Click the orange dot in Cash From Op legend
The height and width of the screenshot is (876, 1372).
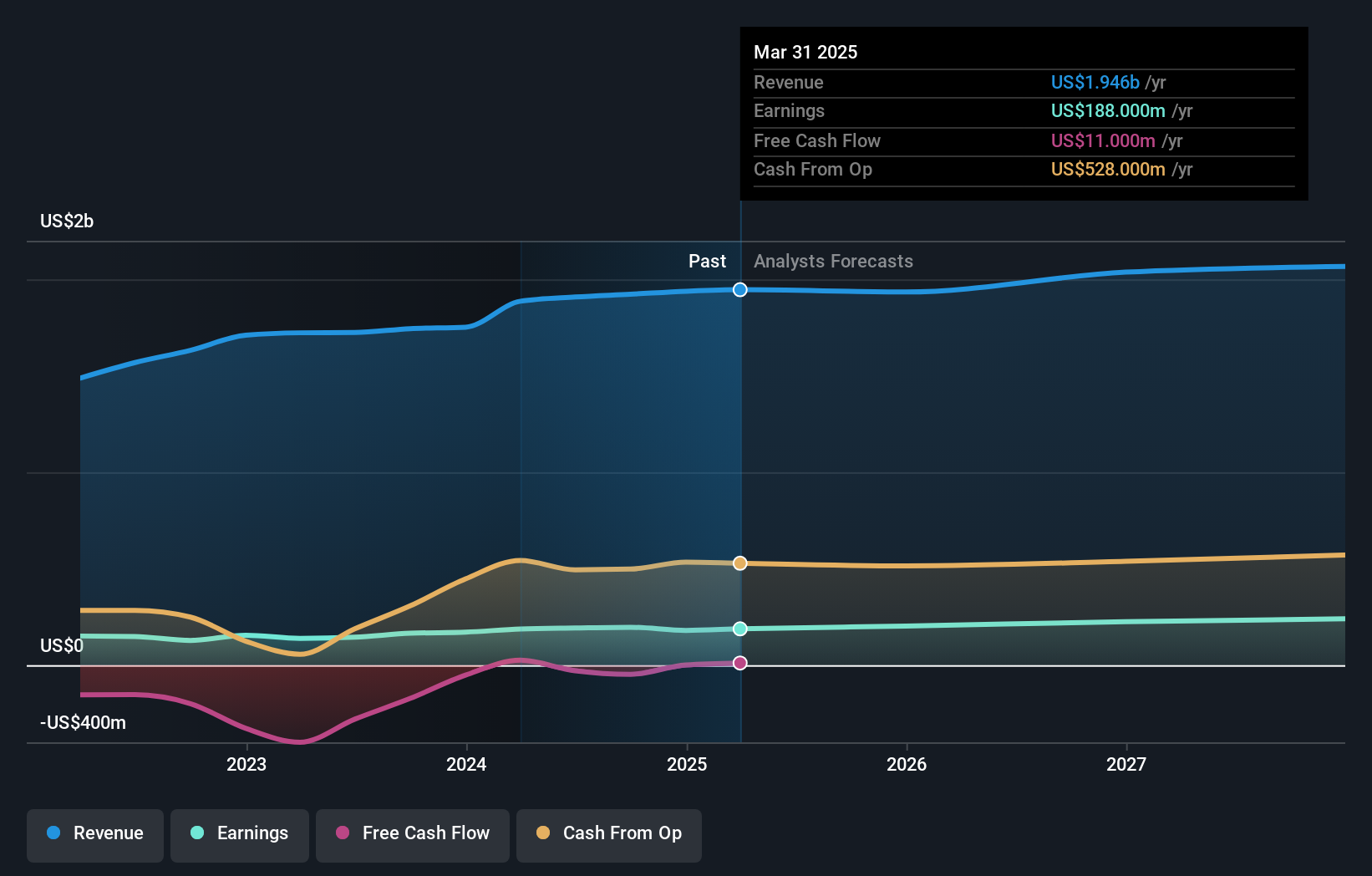[543, 833]
